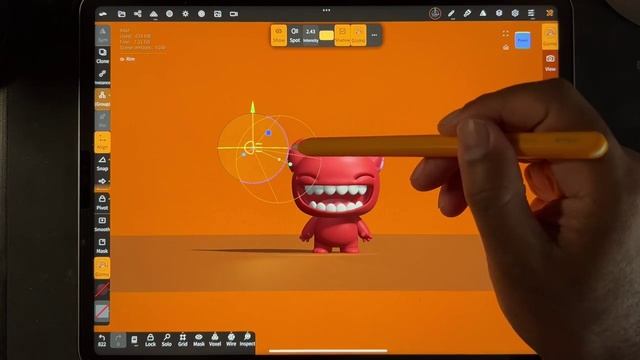The height and width of the screenshot is (360, 640).
Task: Open the Painting brush menu
Action: pos(467,13)
